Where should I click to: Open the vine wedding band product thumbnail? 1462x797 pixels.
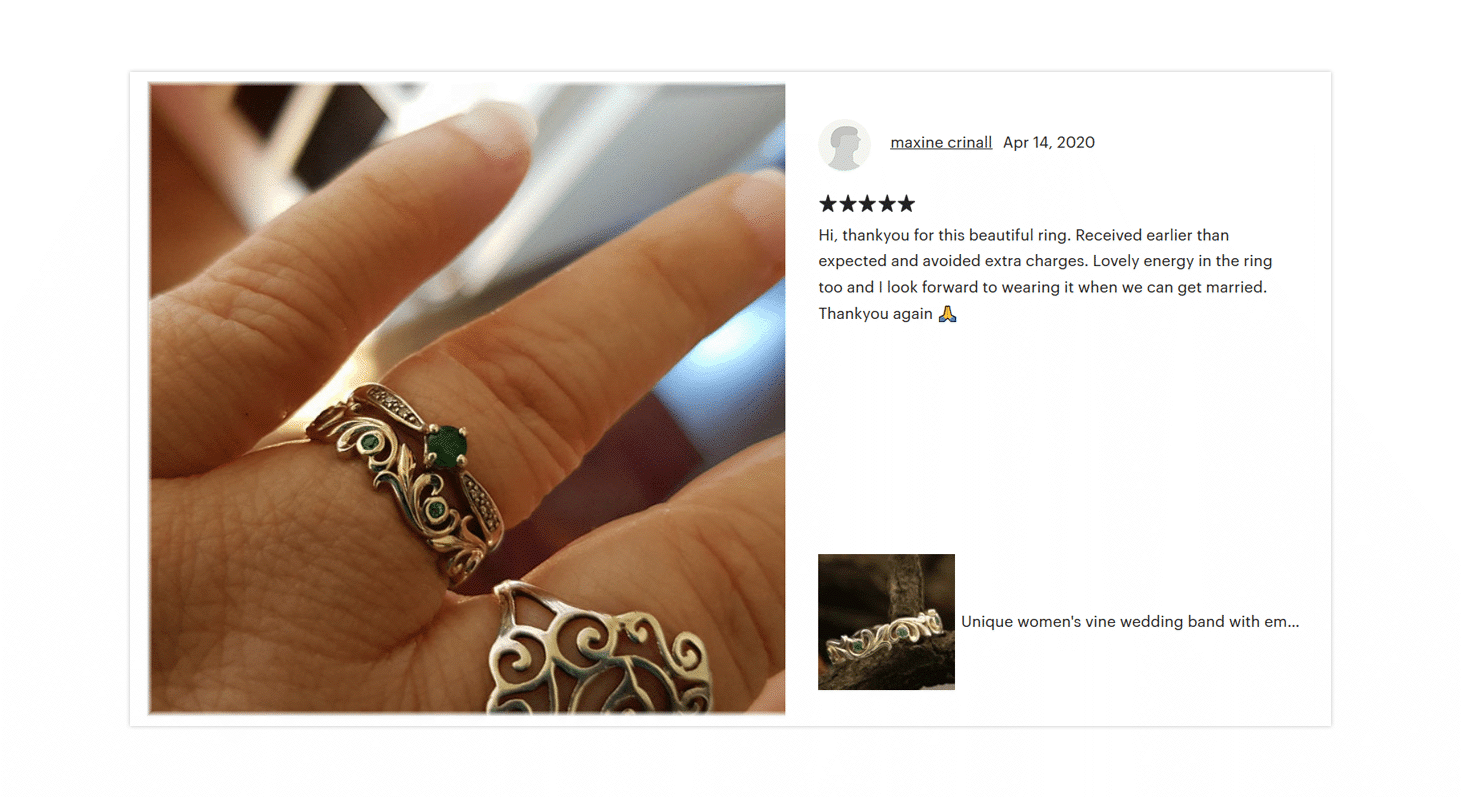[886, 622]
